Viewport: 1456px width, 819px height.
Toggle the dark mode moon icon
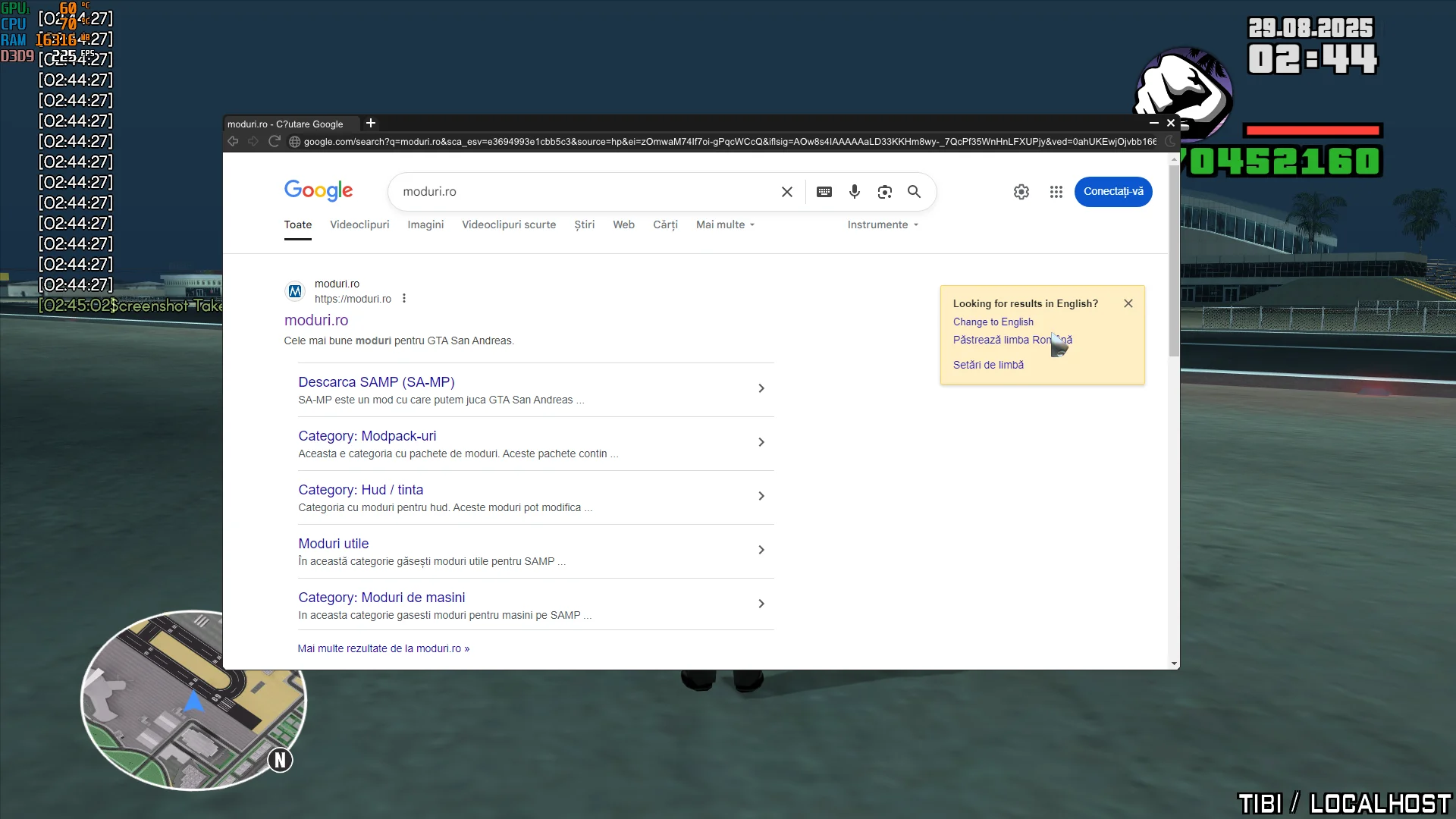click(x=1170, y=141)
